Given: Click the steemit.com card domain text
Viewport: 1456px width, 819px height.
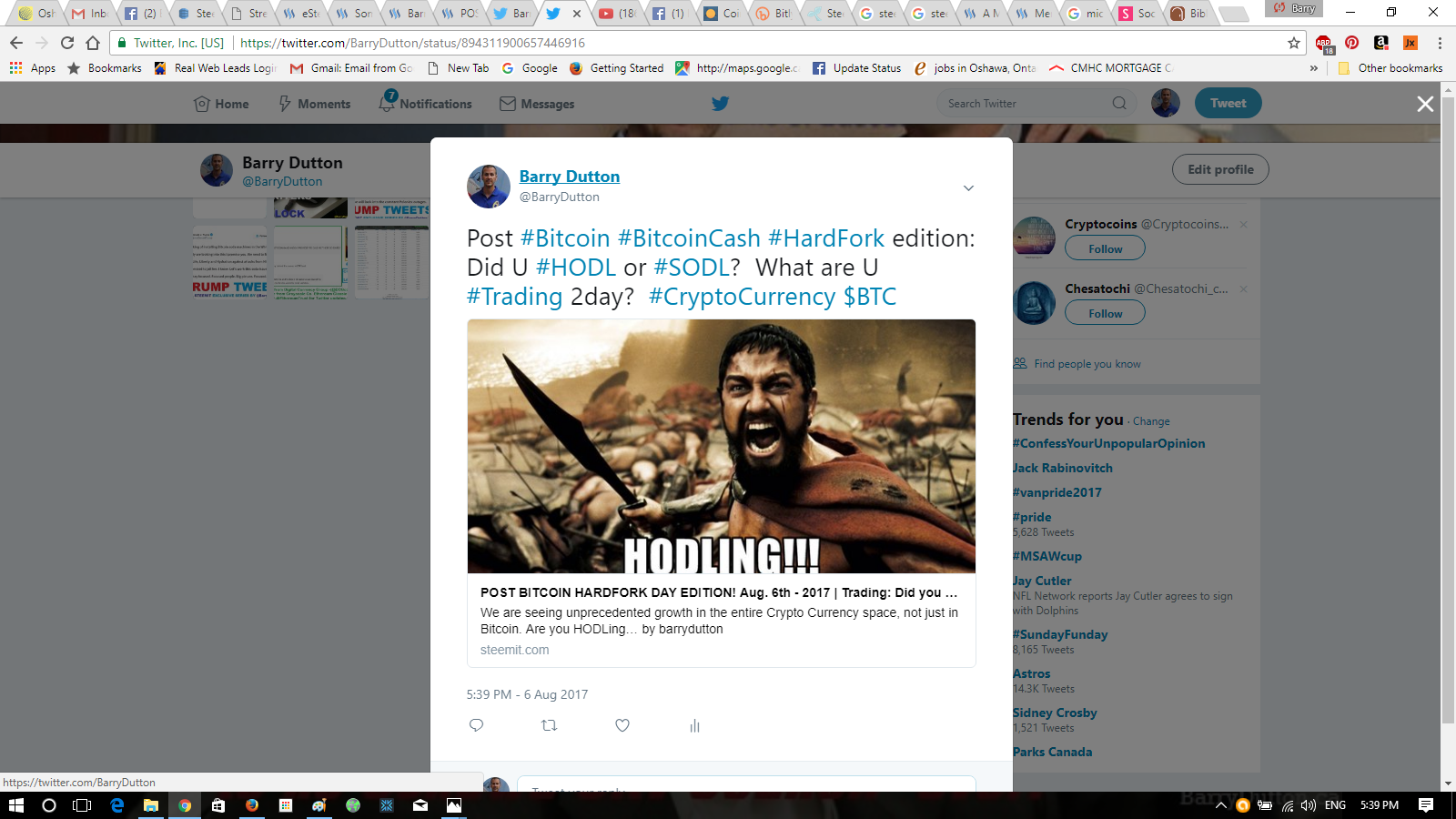Looking at the screenshot, I should tap(514, 650).
